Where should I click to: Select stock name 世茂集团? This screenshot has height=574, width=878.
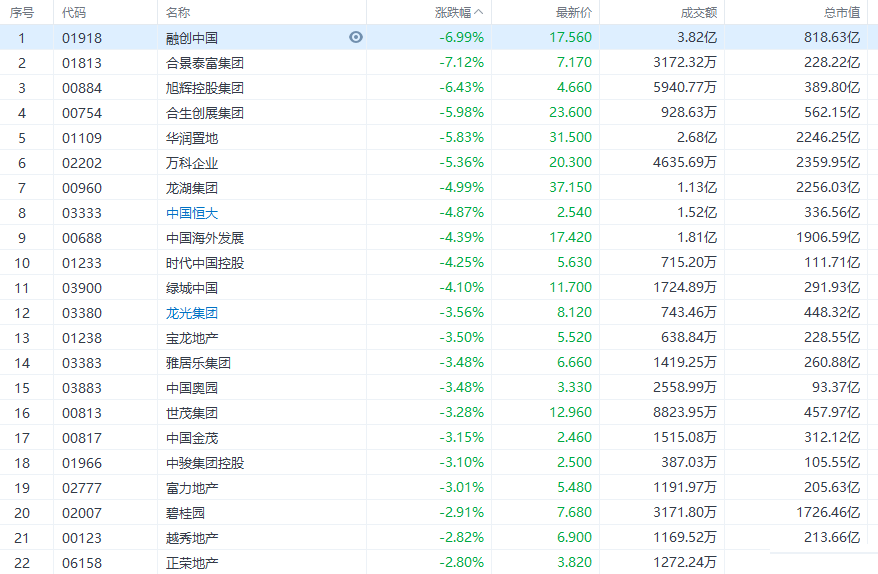[x=192, y=413]
